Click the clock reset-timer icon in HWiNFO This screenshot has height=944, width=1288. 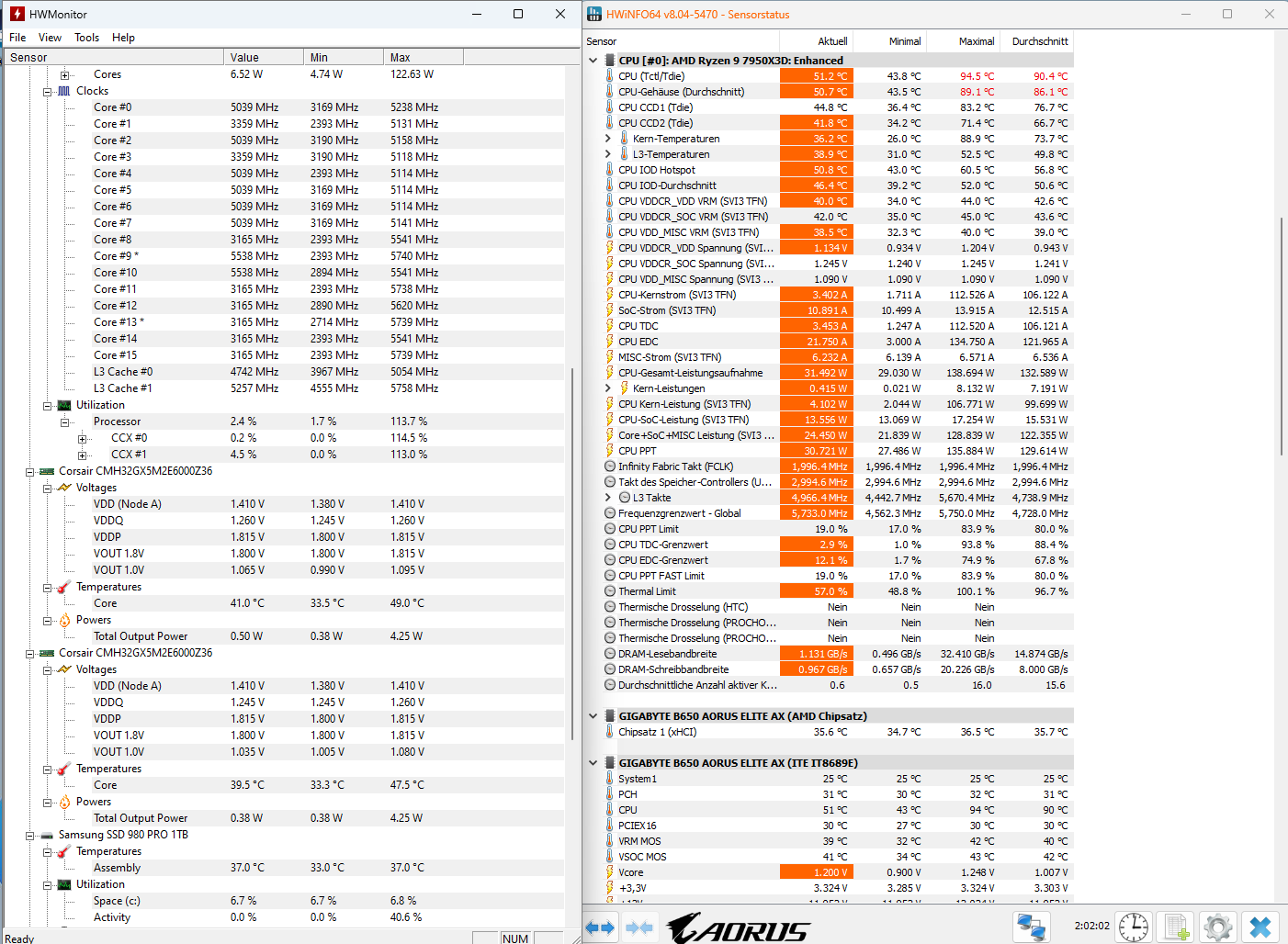pyautogui.click(x=1134, y=927)
